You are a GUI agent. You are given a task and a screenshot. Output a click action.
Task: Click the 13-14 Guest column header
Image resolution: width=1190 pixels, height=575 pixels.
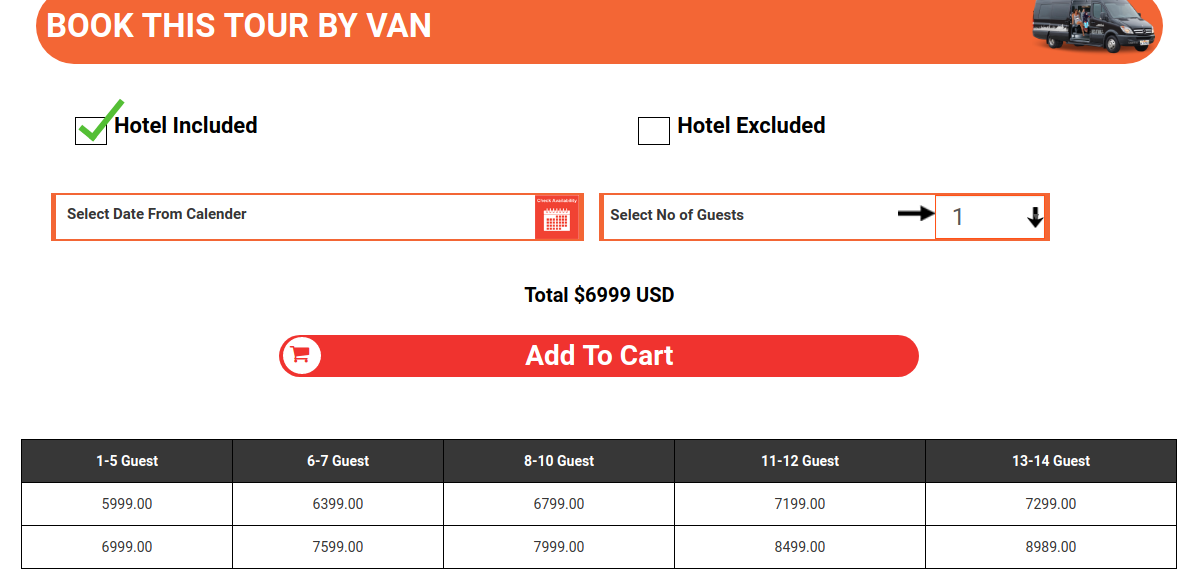(x=1050, y=461)
